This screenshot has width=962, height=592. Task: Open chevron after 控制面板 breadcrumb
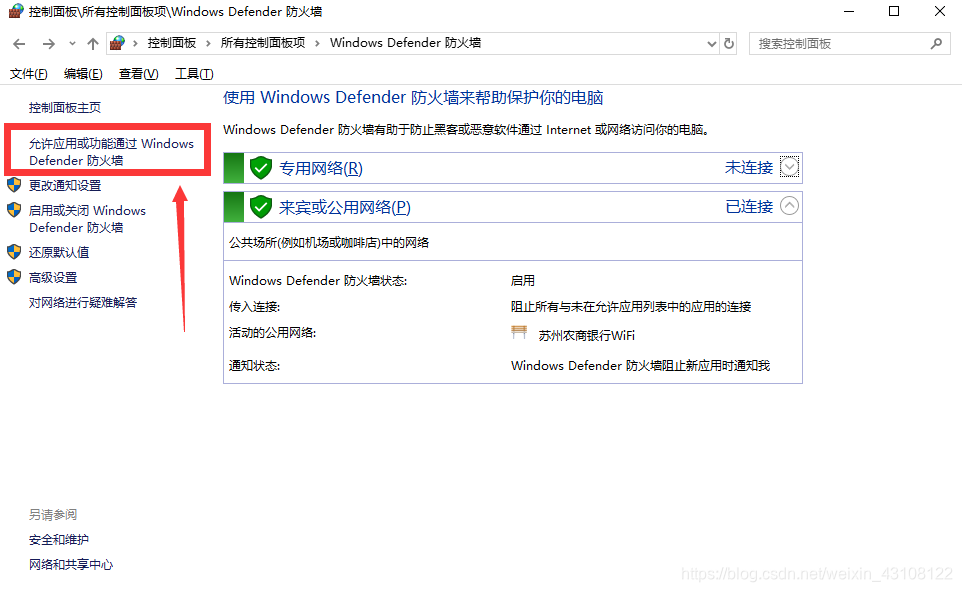[208, 44]
